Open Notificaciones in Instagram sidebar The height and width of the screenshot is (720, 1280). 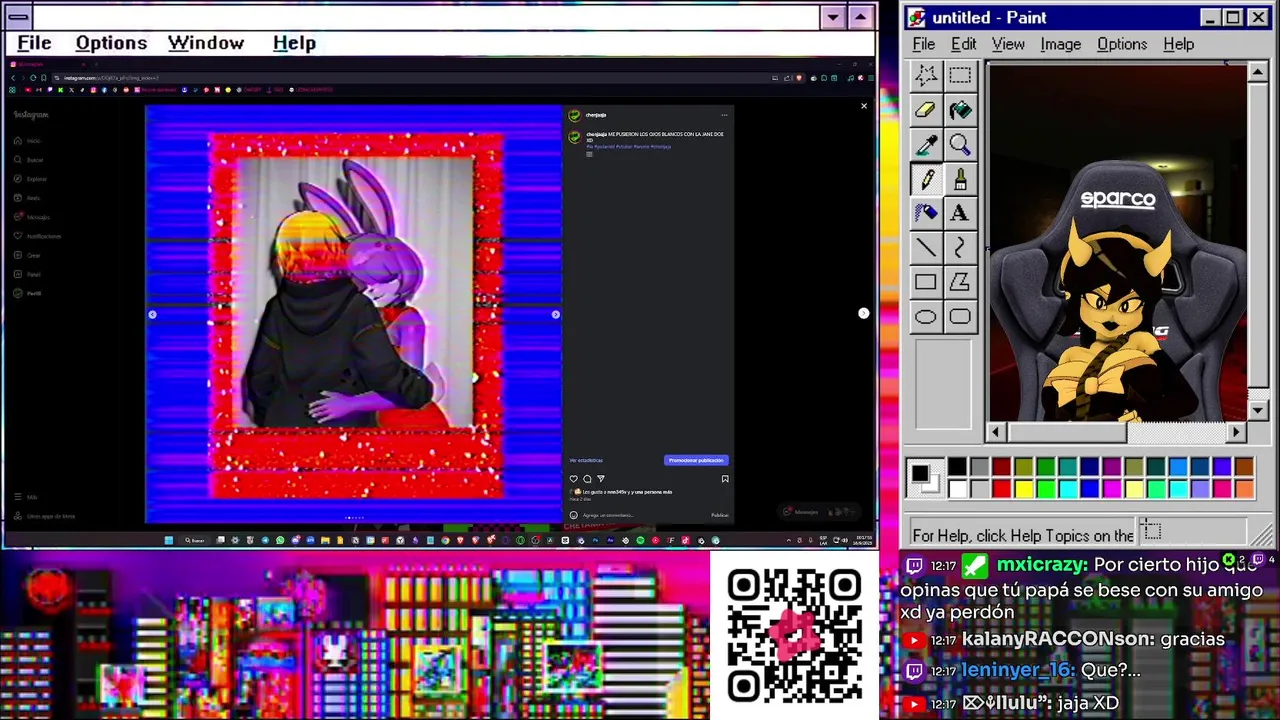click(38, 236)
